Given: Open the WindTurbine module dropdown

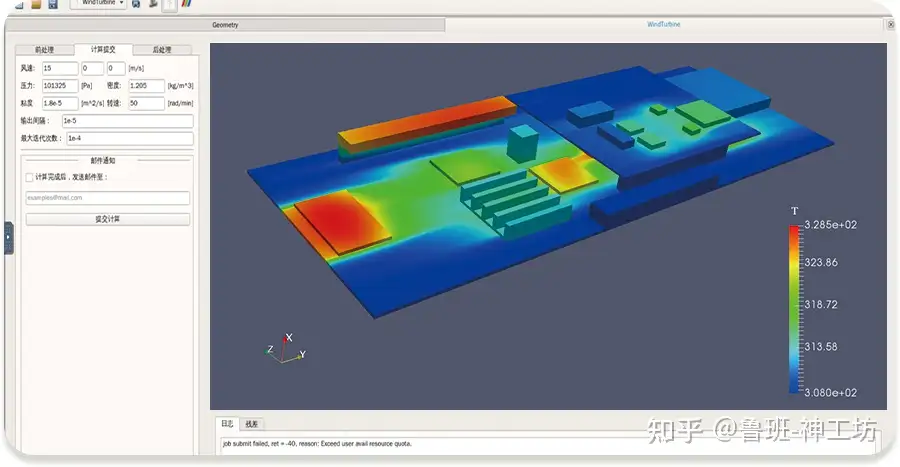Looking at the screenshot, I should (x=98, y=3).
